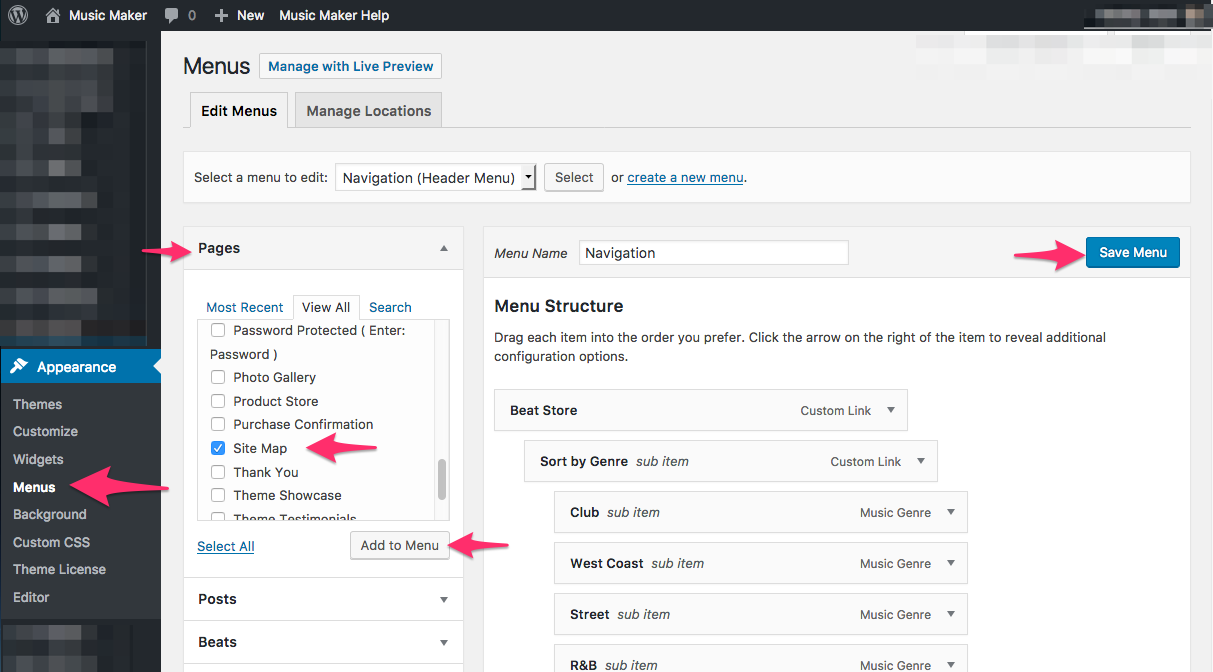Click the Select All link

(x=226, y=546)
